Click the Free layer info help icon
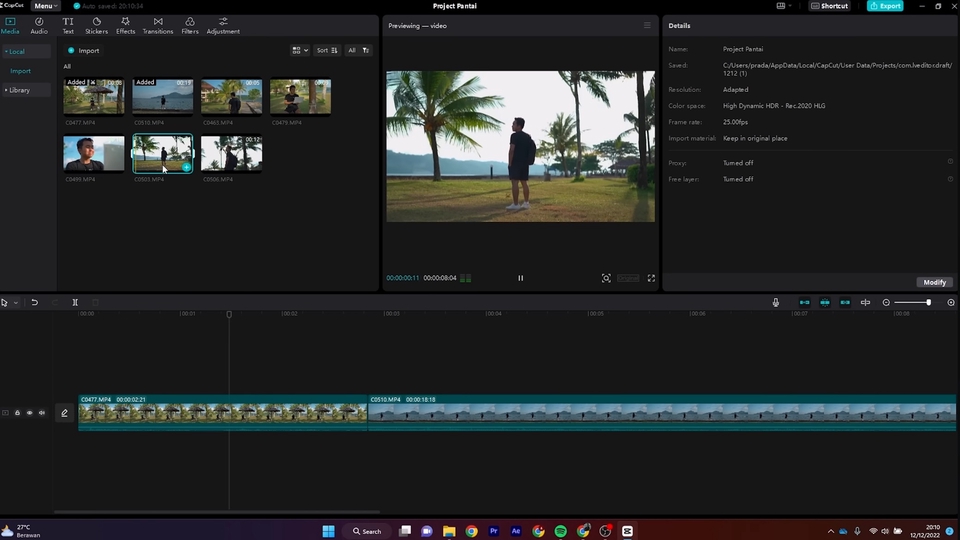This screenshot has height=540, width=960. tap(950, 179)
